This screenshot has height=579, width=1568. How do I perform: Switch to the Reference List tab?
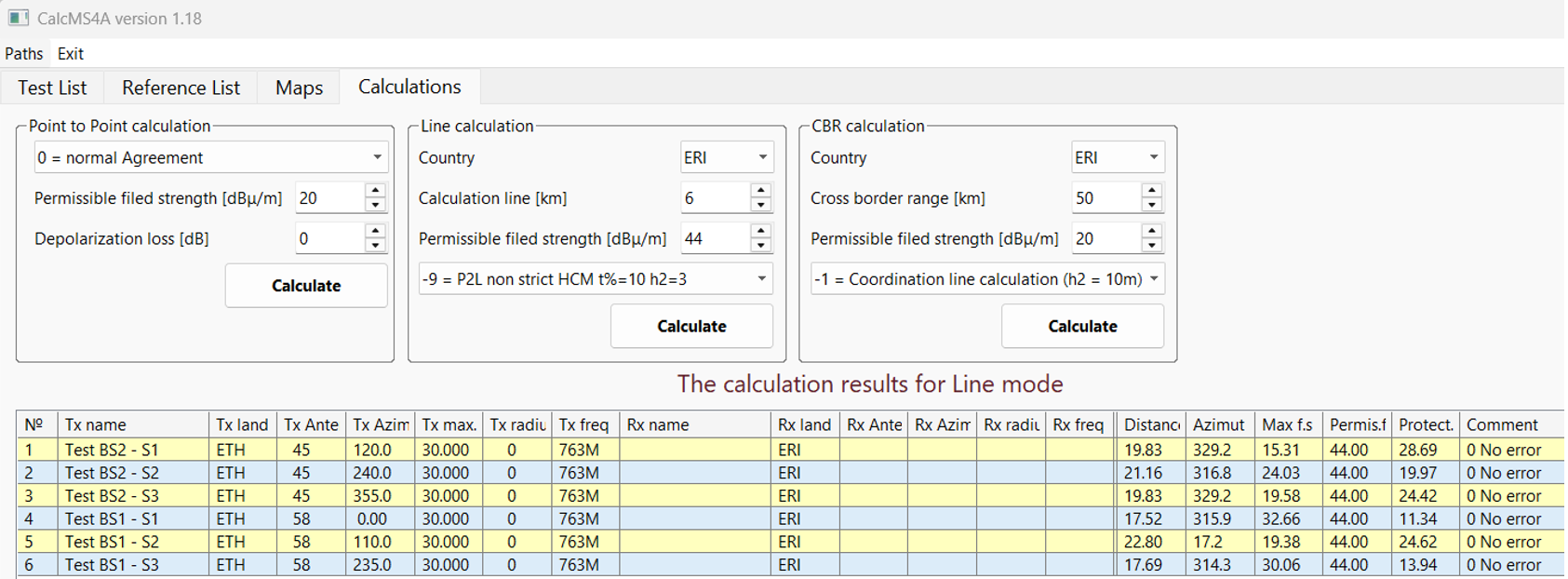(x=181, y=88)
